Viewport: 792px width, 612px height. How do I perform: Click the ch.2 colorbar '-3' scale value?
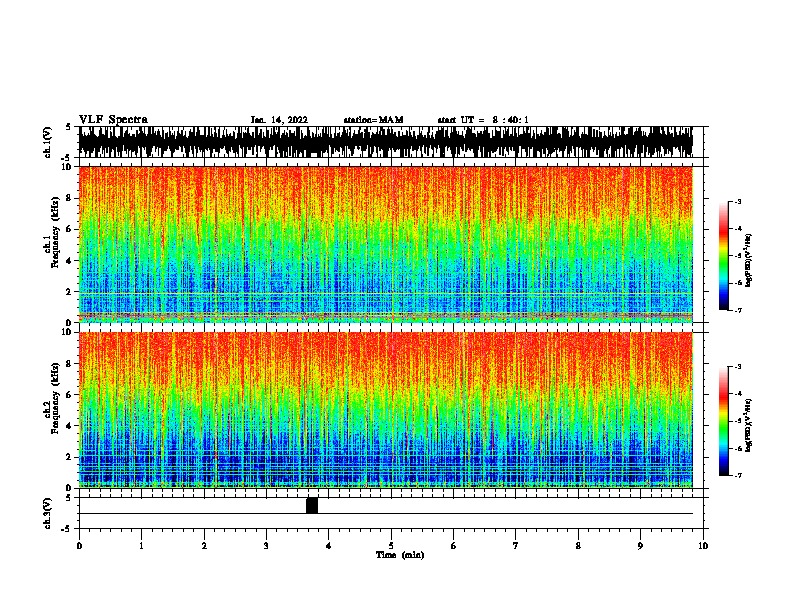(x=738, y=367)
